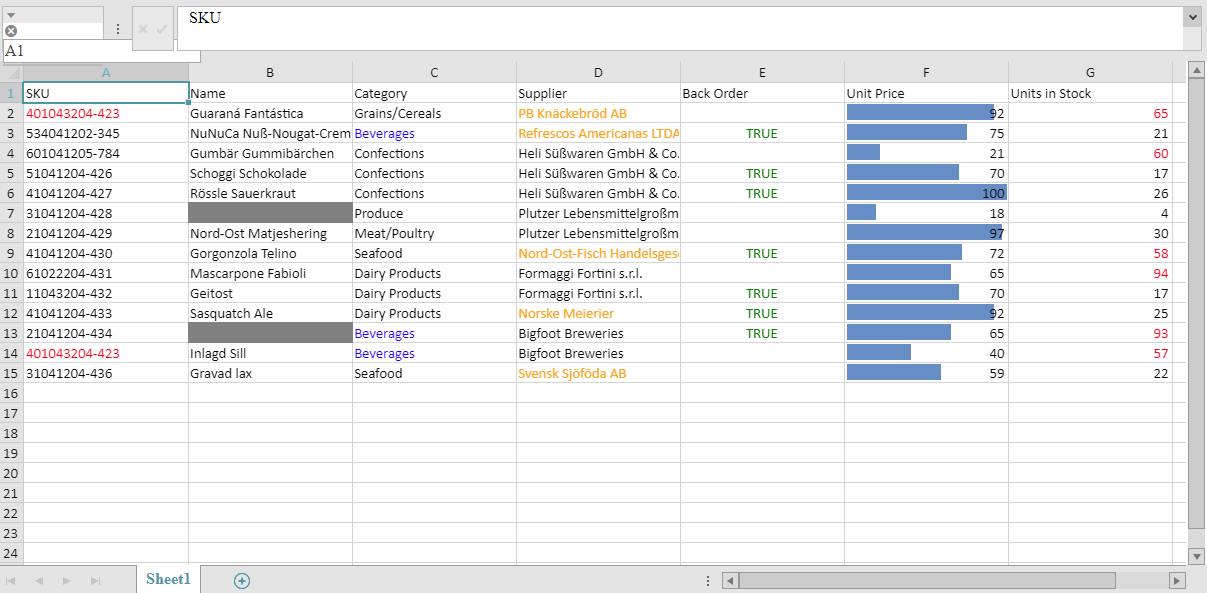The width and height of the screenshot is (1207, 593).
Task: Go to first sheet using tab navigation arrow
Action: pos(11,580)
